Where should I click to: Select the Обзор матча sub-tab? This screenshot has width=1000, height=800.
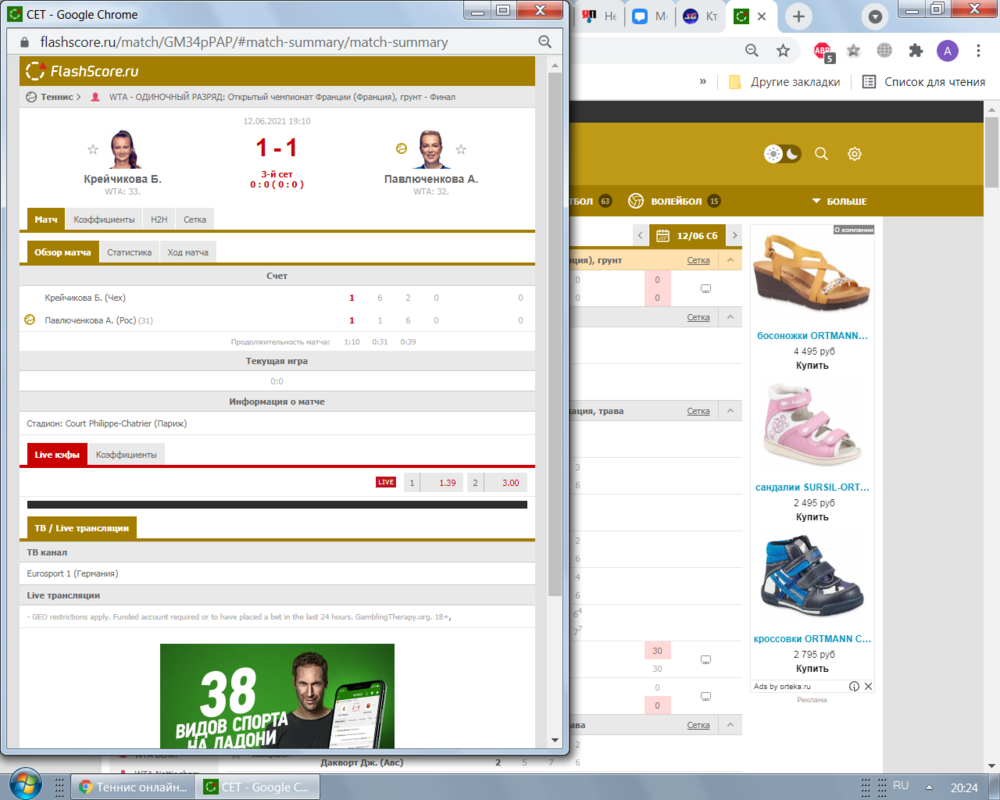[x=62, y=252]
